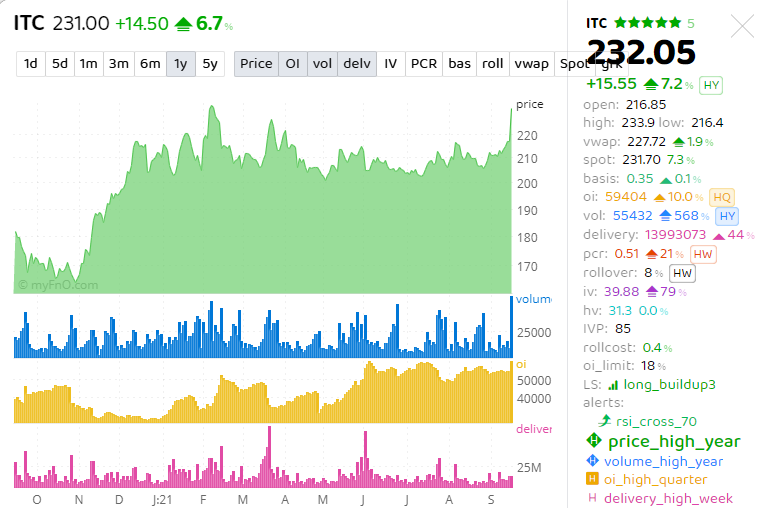Close the ITC detail panel
Screen dimensions: 761x508
click(x=743, y=26)
